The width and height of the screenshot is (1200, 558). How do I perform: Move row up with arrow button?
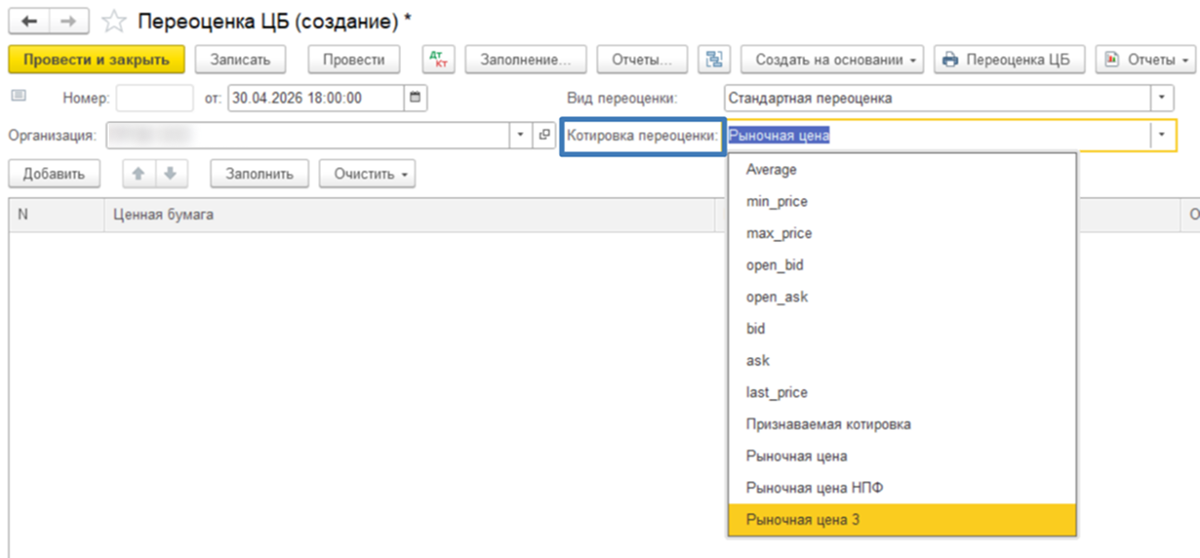click(139, 173)
